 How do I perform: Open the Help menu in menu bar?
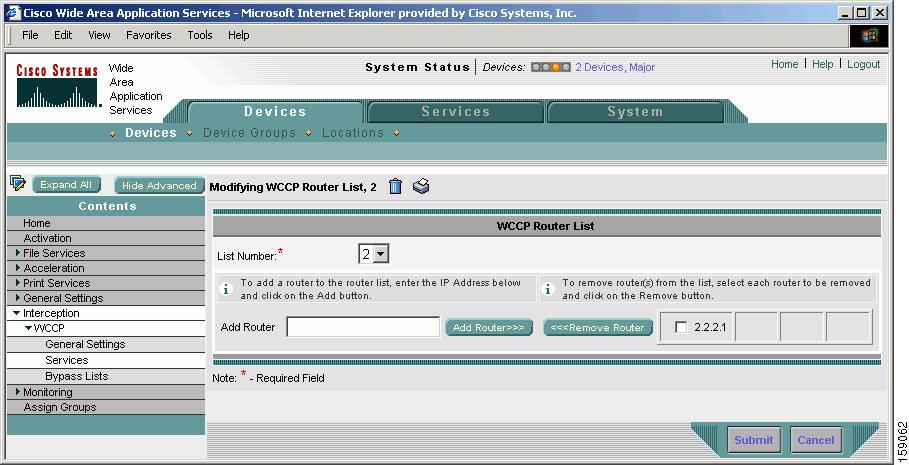238,35
